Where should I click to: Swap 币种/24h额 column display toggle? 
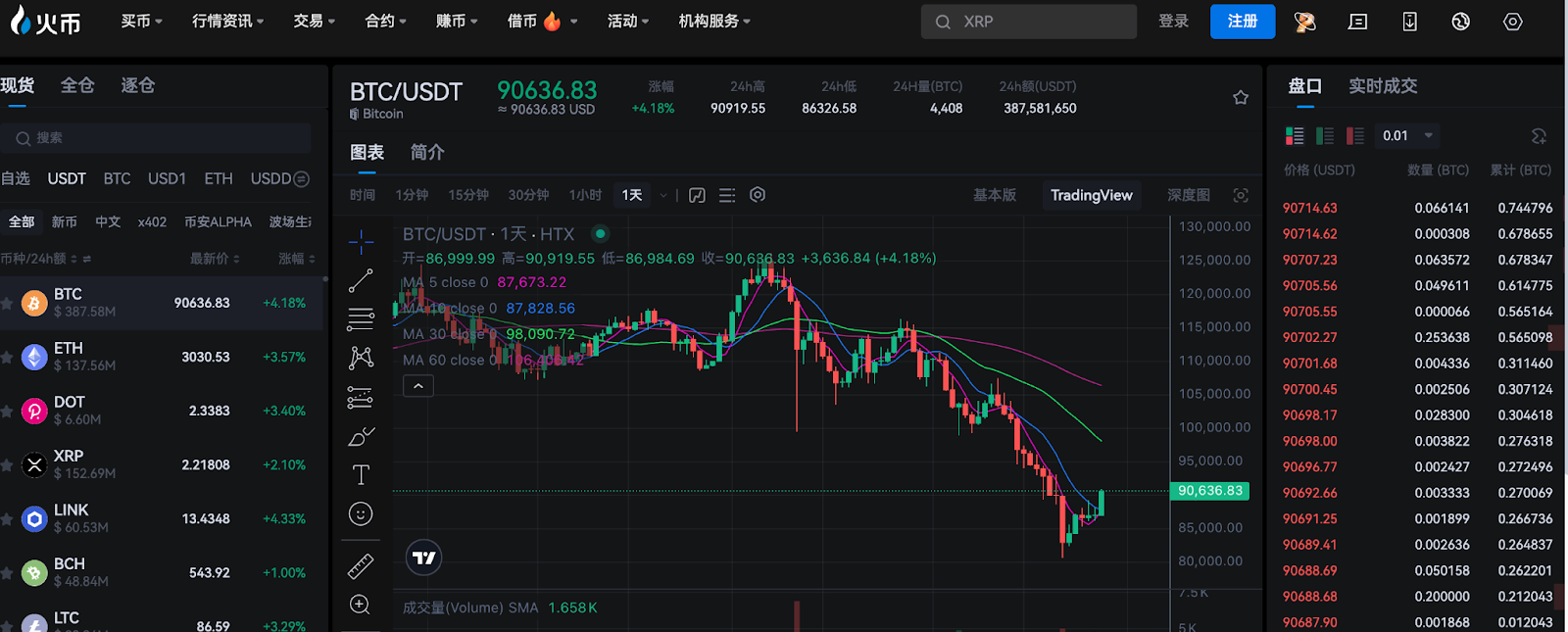86,259
